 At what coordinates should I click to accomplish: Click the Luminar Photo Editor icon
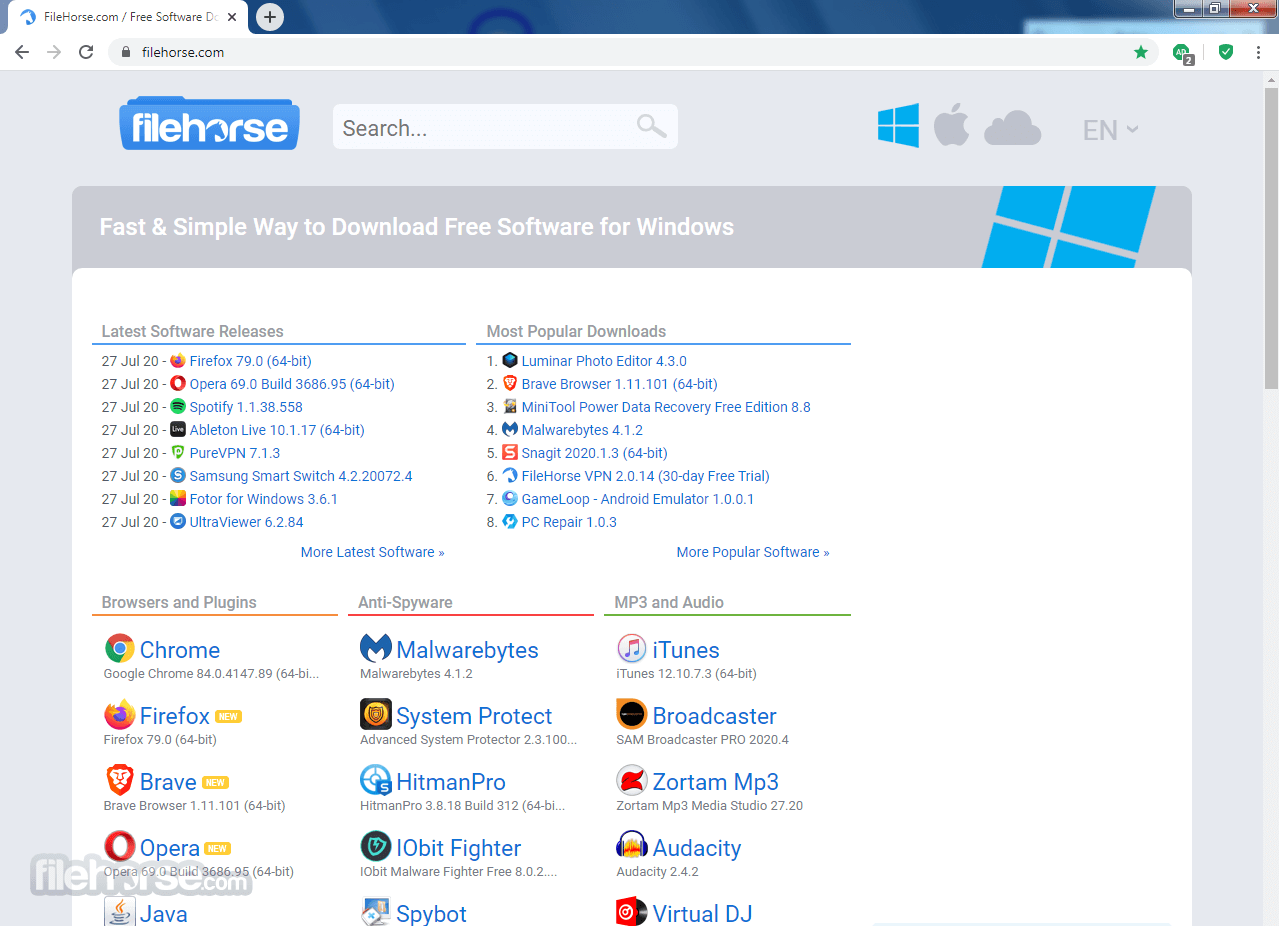pyautogui.click(x=510, y=361)
